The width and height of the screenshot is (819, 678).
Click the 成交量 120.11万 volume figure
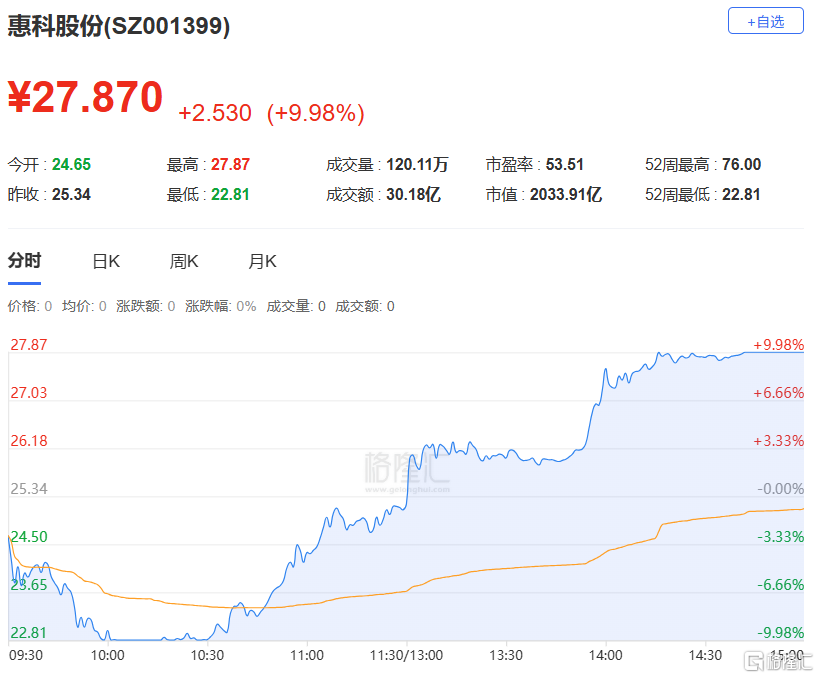pos(417,165)
